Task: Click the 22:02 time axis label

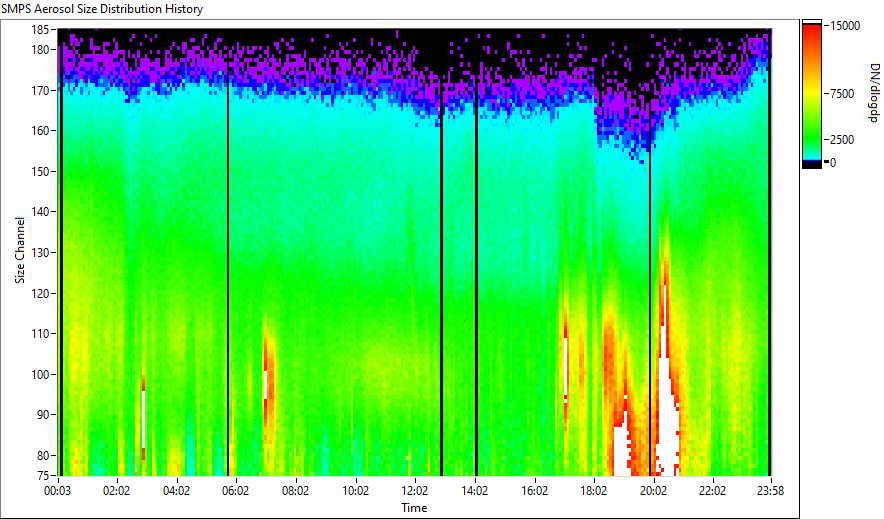Action: coord(713,491)
